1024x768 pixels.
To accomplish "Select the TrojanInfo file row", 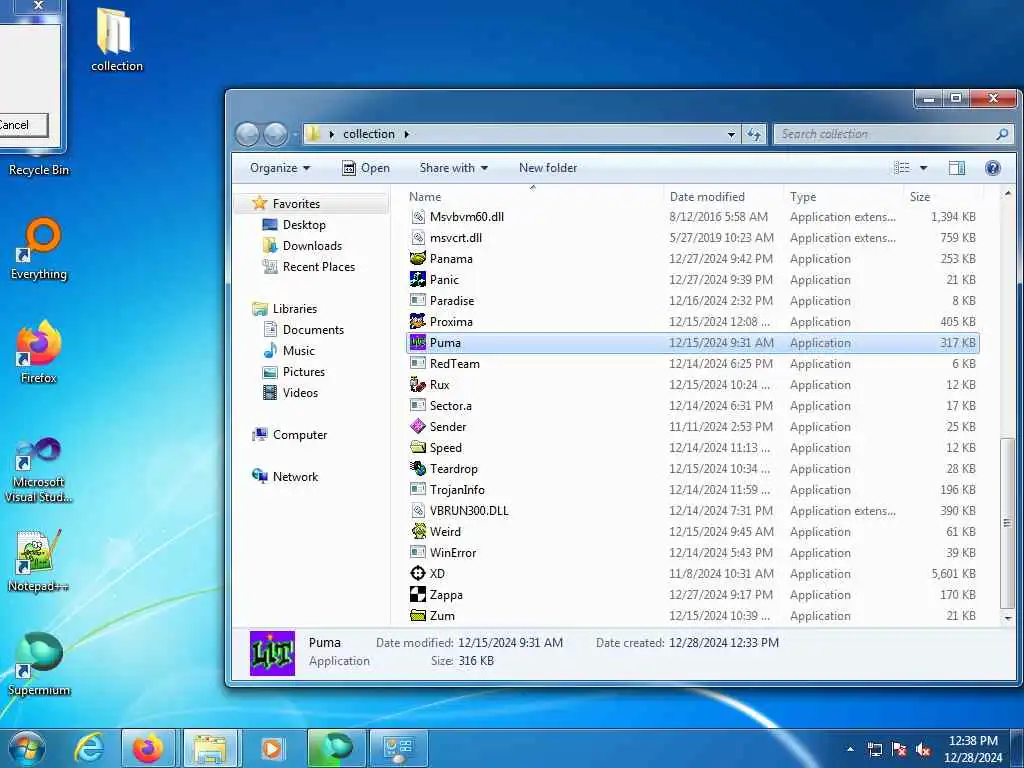I will click(692, 490).
